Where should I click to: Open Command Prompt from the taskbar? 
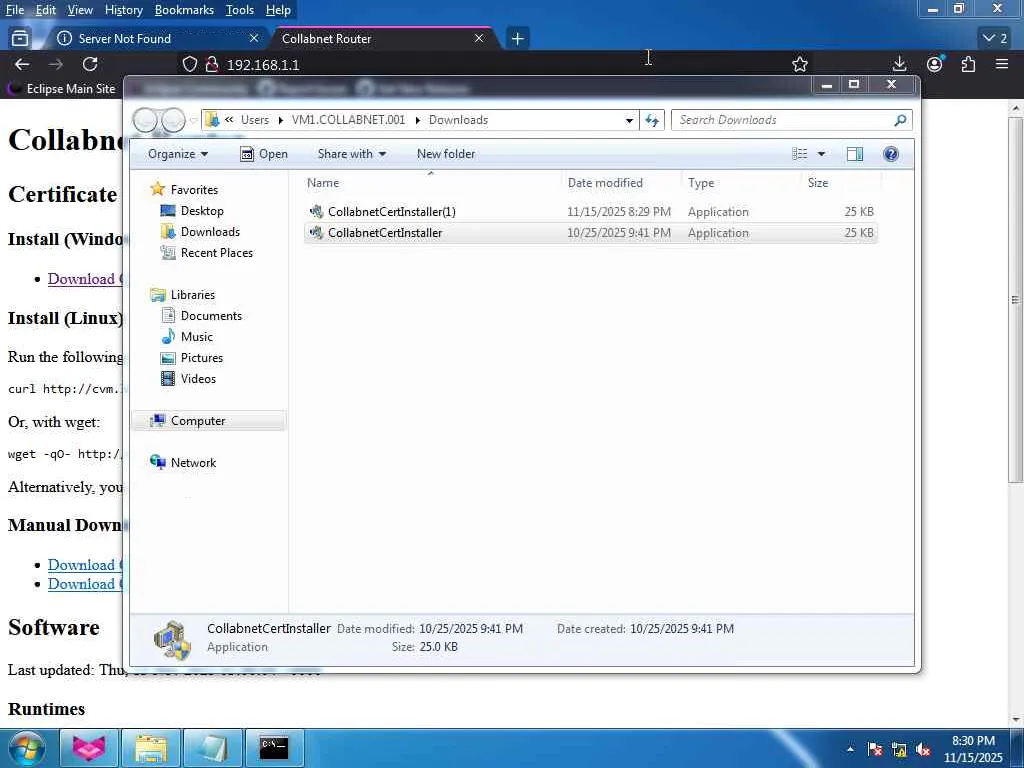pyautogui.click(x=274, y=748)
